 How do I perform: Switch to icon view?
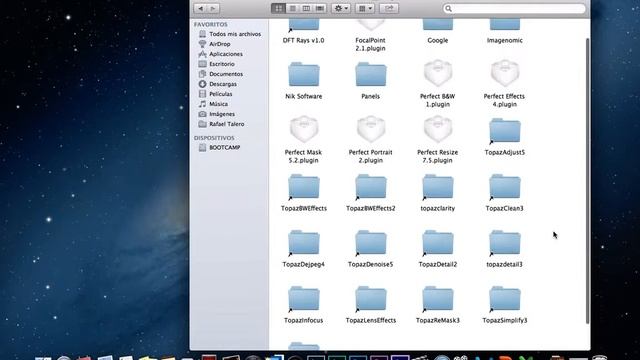278,8
